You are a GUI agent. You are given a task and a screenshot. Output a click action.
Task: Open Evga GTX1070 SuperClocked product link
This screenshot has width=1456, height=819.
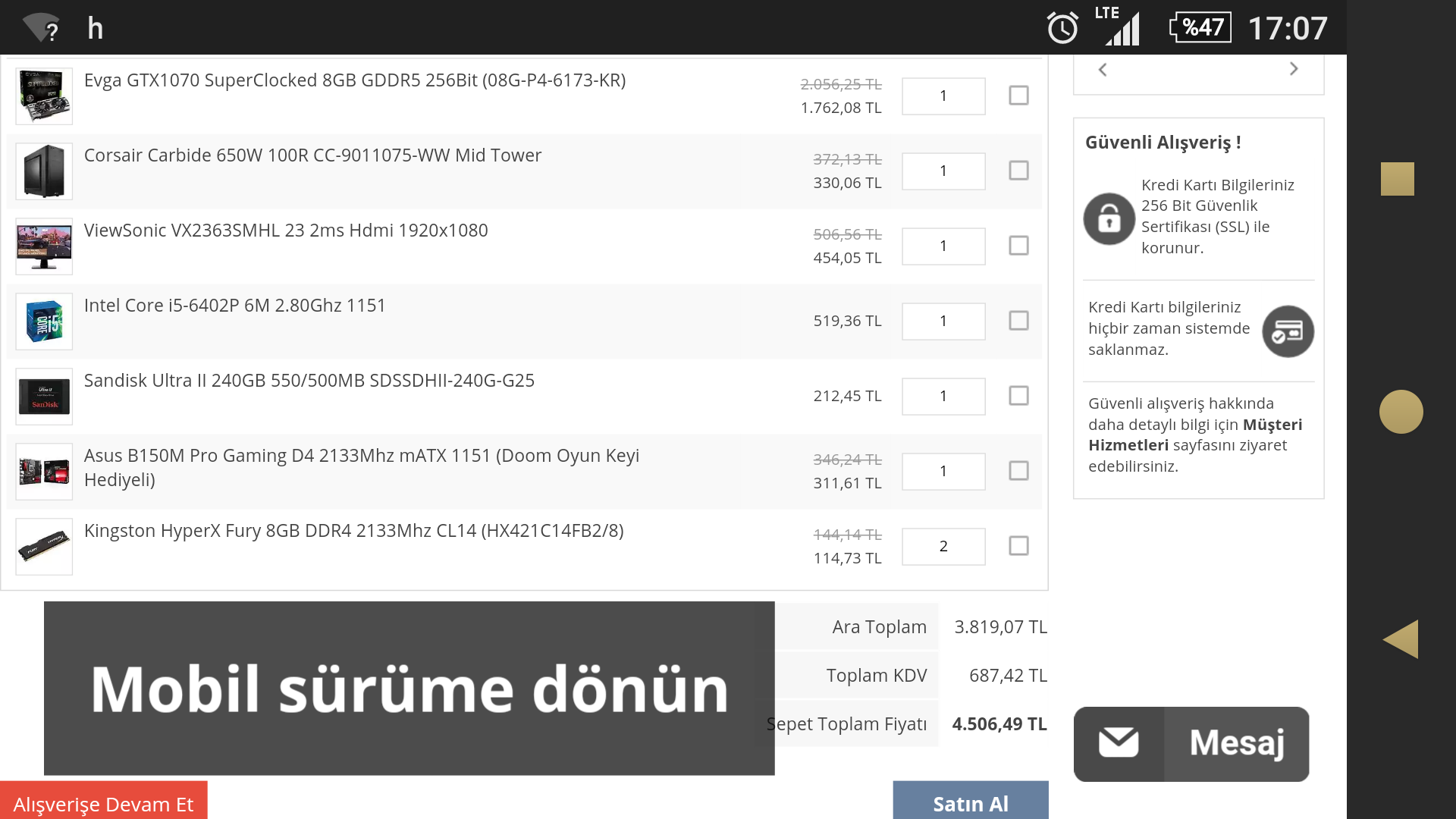[355, 80]
